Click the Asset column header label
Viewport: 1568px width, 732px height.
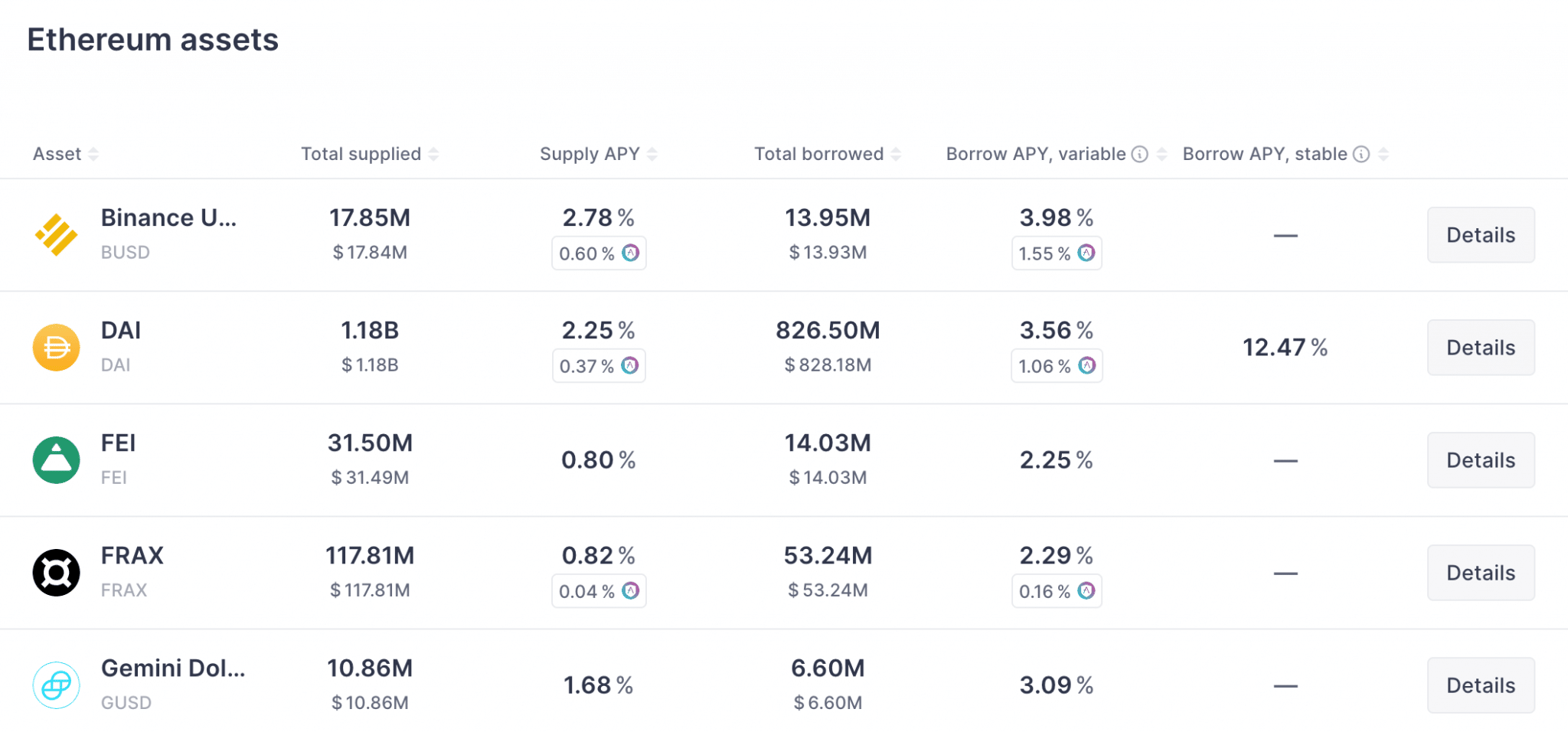57,155
